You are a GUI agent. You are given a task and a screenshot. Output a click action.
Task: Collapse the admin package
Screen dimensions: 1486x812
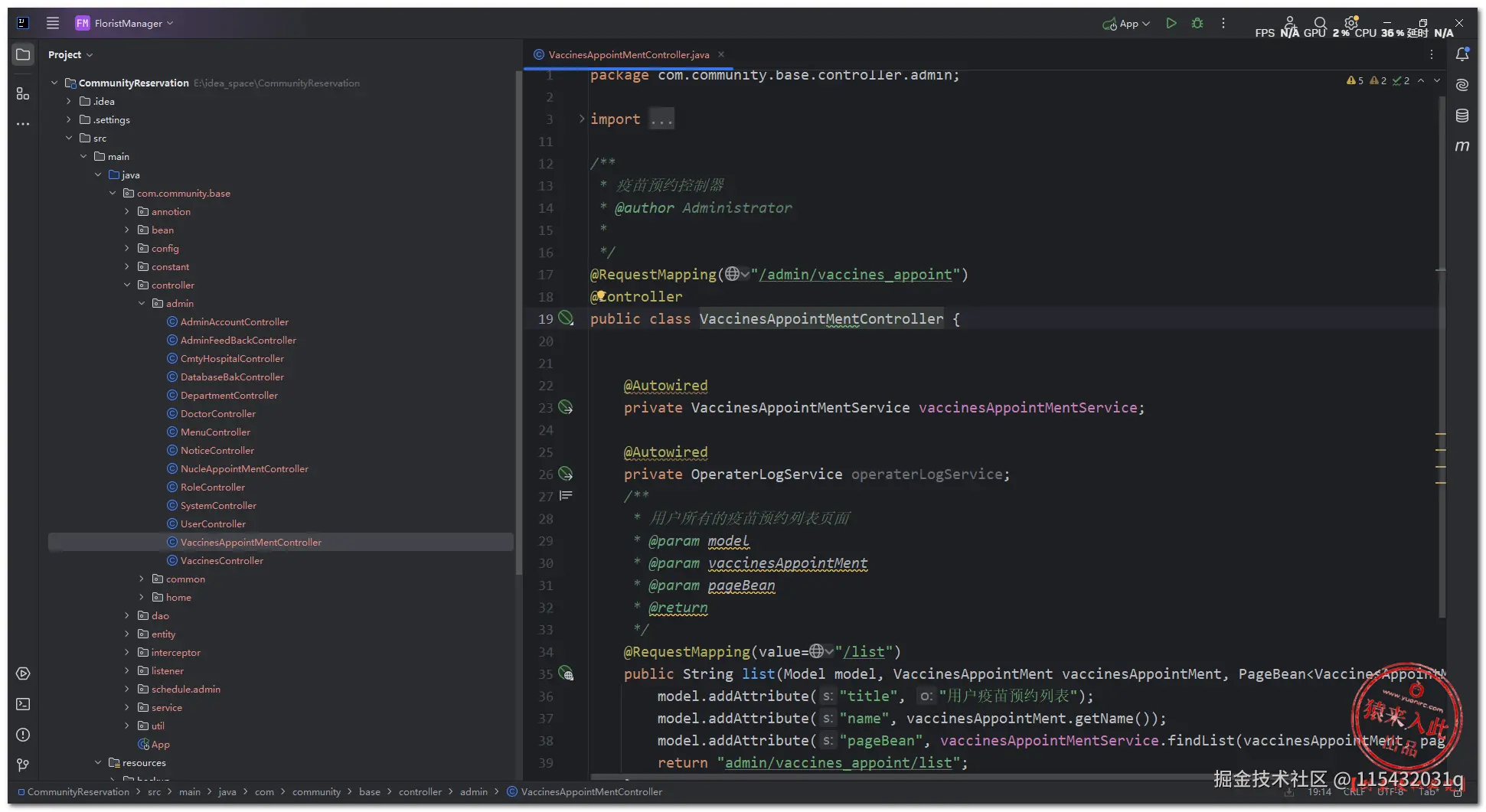click(142, 303)
